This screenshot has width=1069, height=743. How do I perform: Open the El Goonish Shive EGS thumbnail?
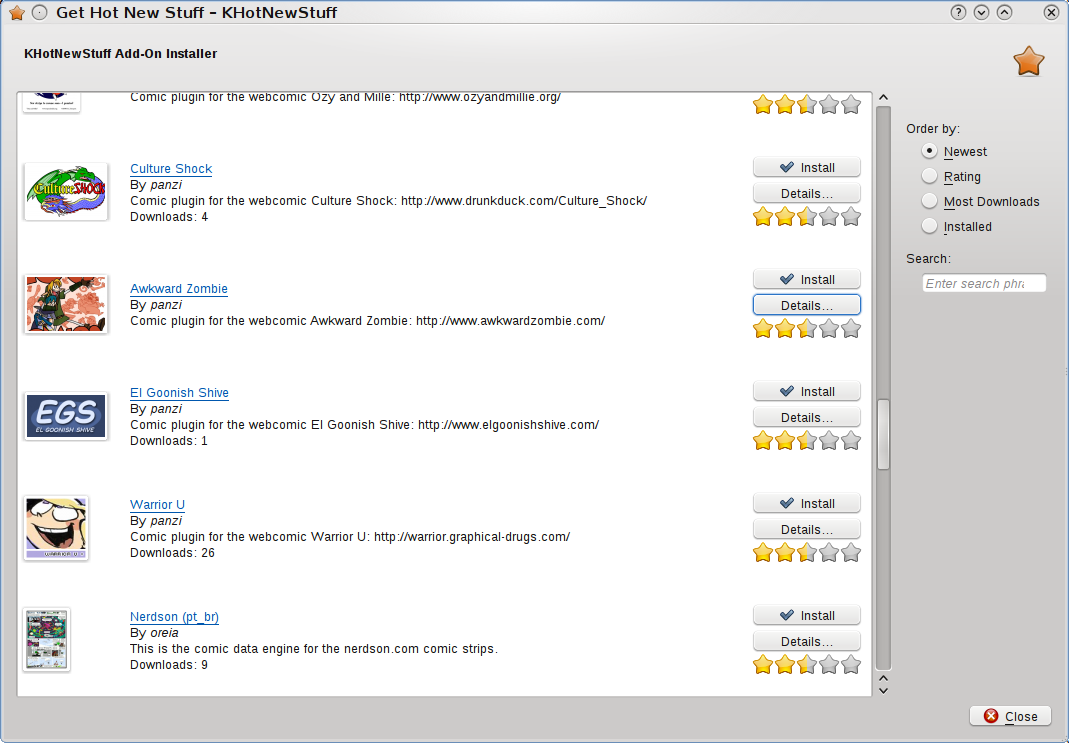click(65, 416)
